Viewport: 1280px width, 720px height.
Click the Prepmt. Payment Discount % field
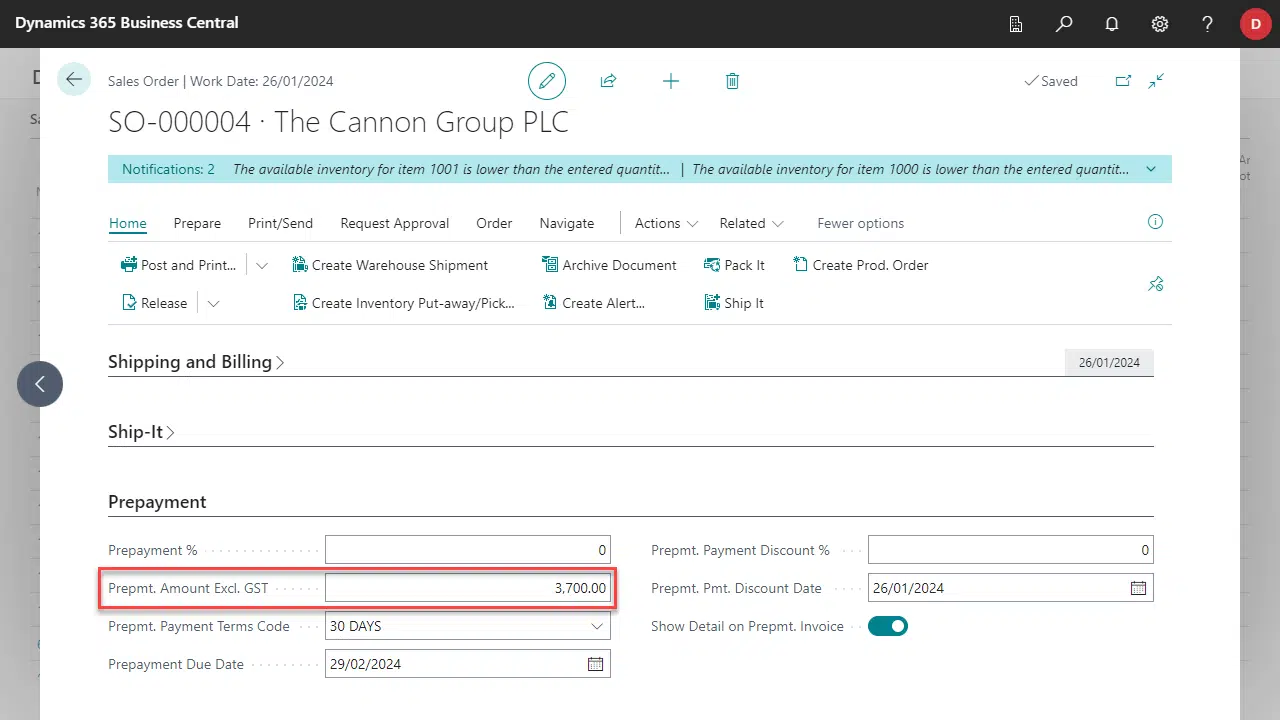pyautogui.click(x=1010, y=550)
